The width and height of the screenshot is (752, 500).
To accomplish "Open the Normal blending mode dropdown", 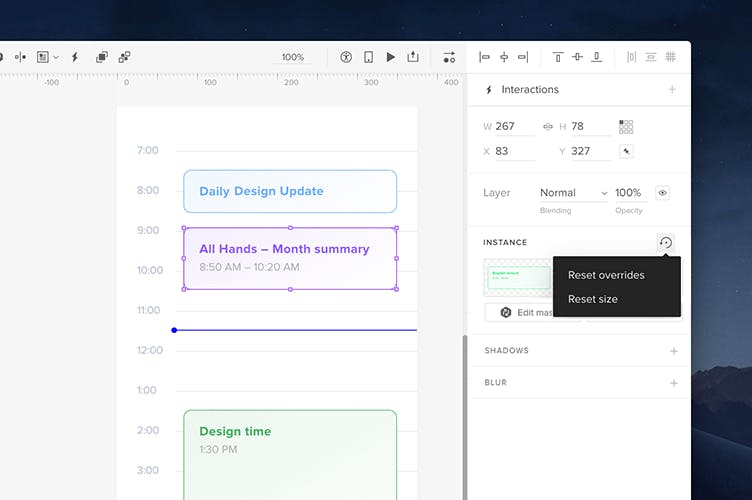I will pyautogui.click(x=574, y=193).
